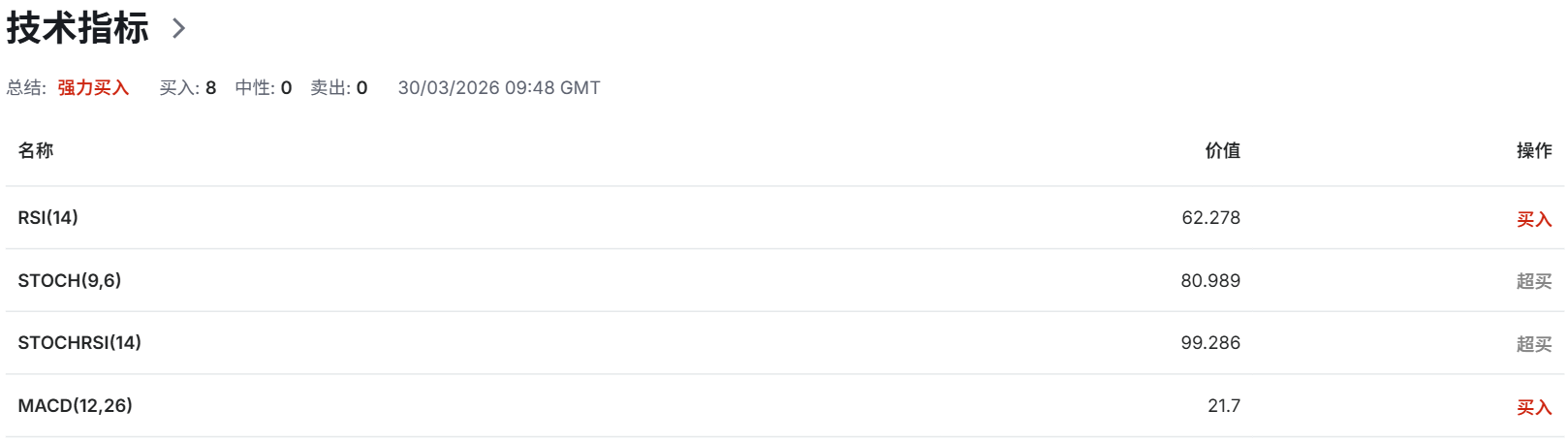Click the 名称 column header

point(36,150)
